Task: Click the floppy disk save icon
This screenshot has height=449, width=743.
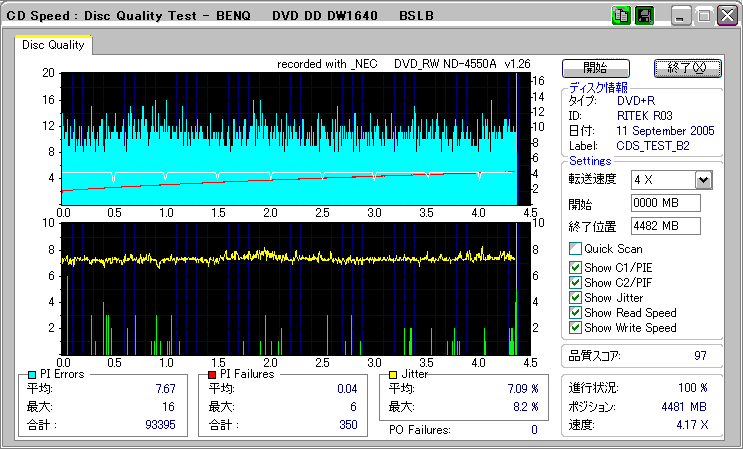Action: 644,16
